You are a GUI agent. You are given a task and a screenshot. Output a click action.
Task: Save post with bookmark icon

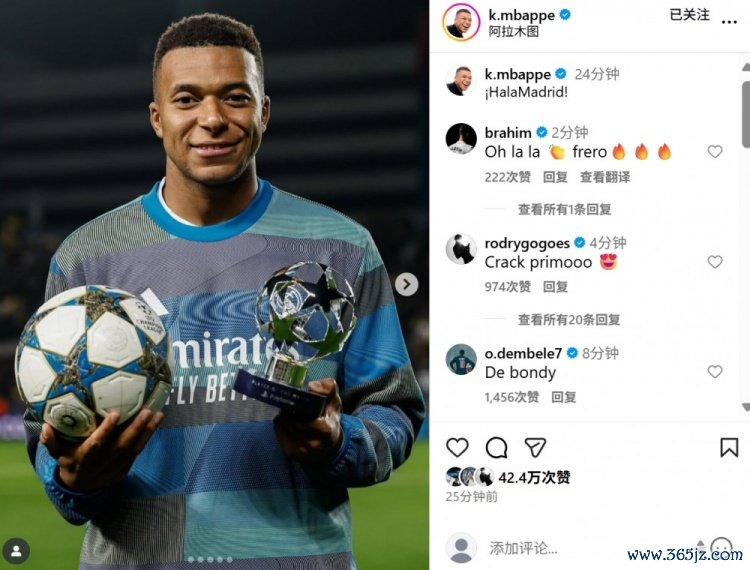tap(729, 448)
